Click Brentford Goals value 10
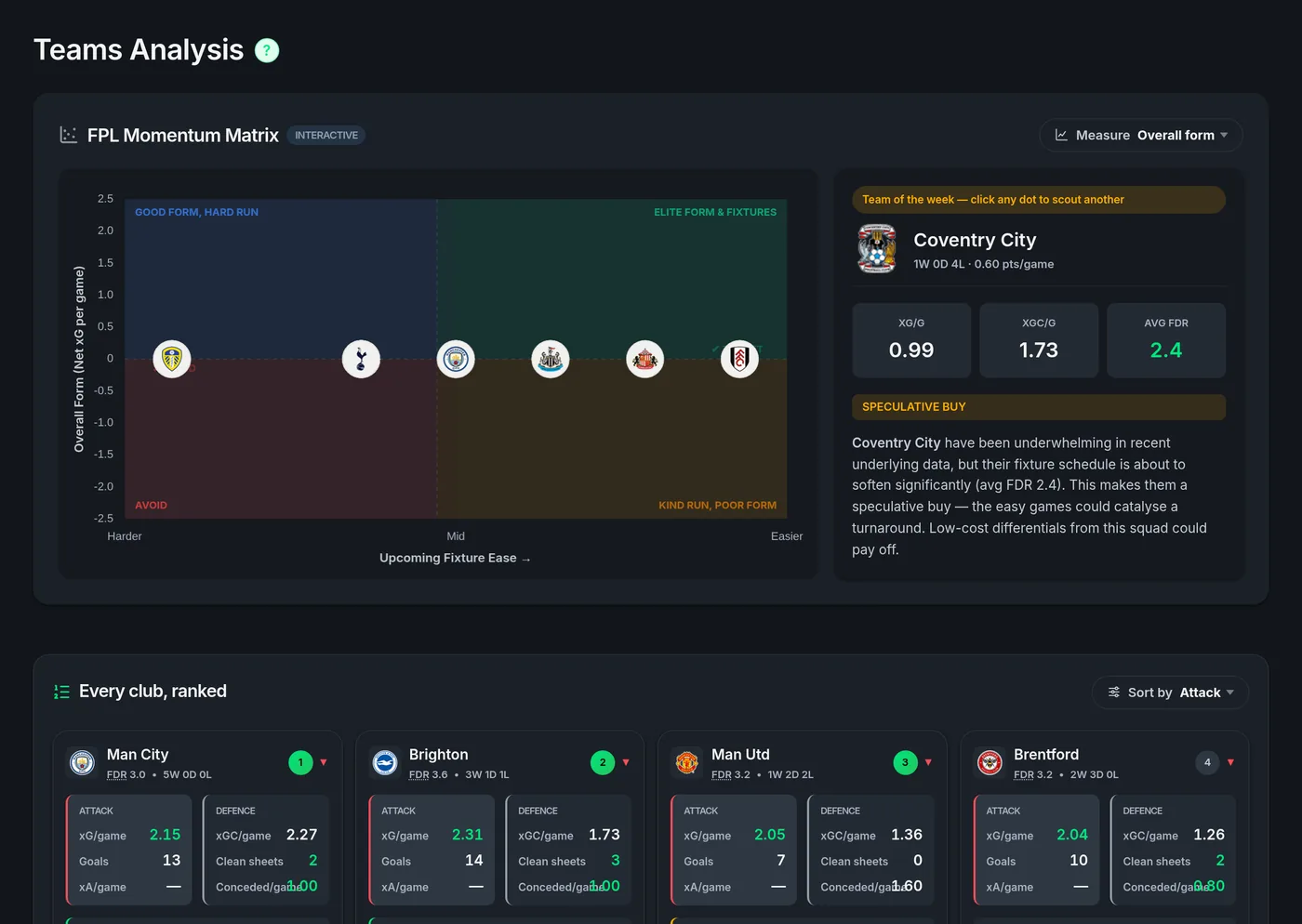1302x924 pixels. click(1079, 861)
